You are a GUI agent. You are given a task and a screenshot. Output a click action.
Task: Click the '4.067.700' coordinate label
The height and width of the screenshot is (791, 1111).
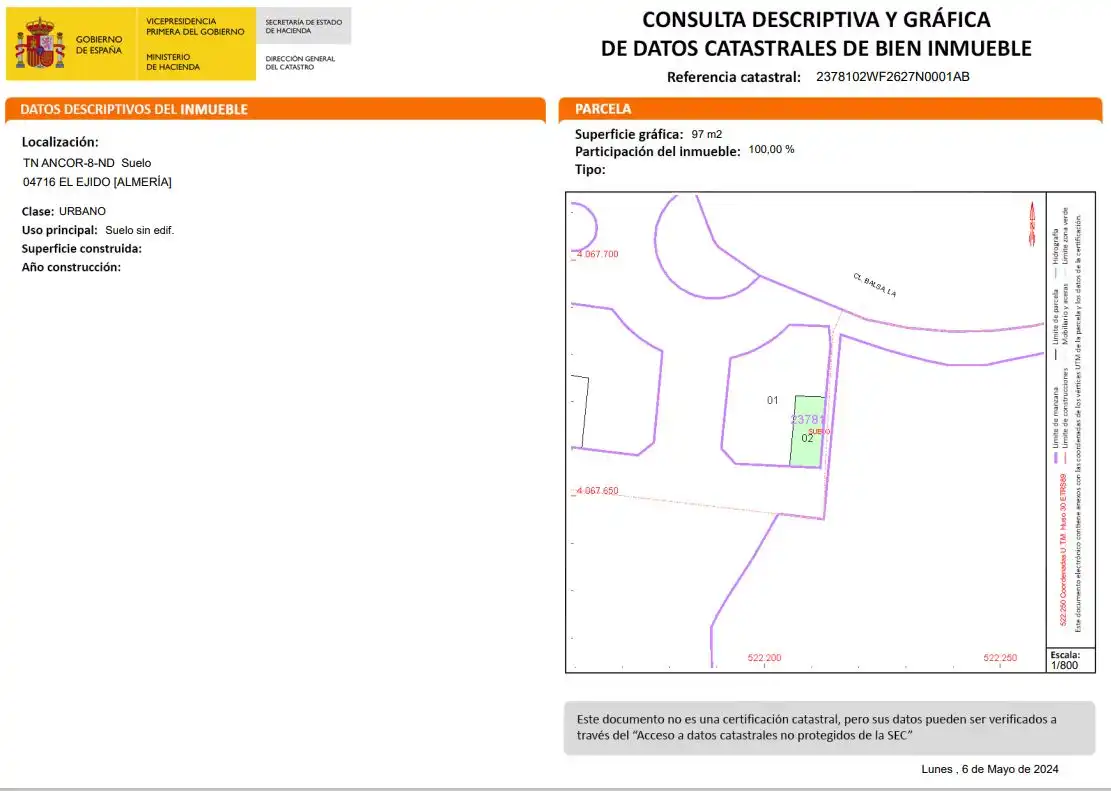(597, 254)
